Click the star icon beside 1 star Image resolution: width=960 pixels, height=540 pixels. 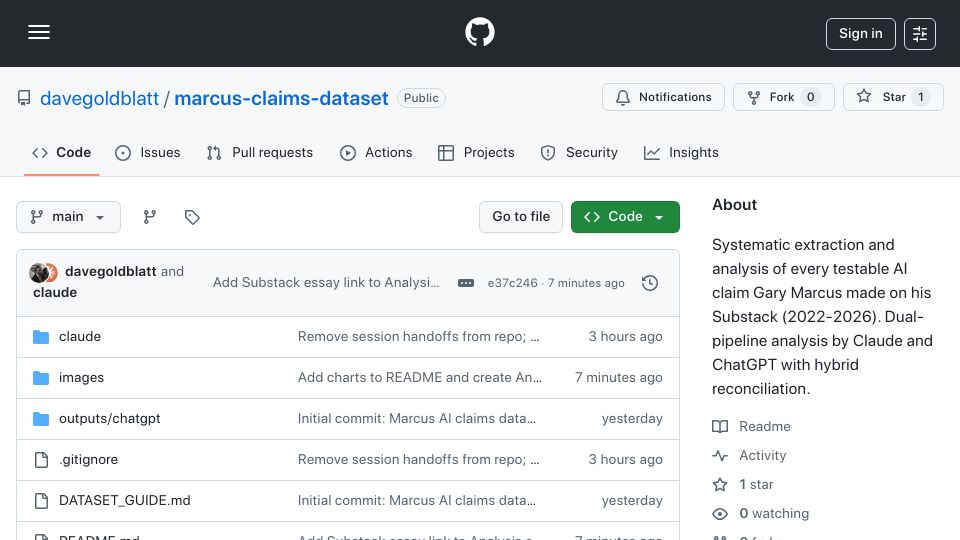720,484
